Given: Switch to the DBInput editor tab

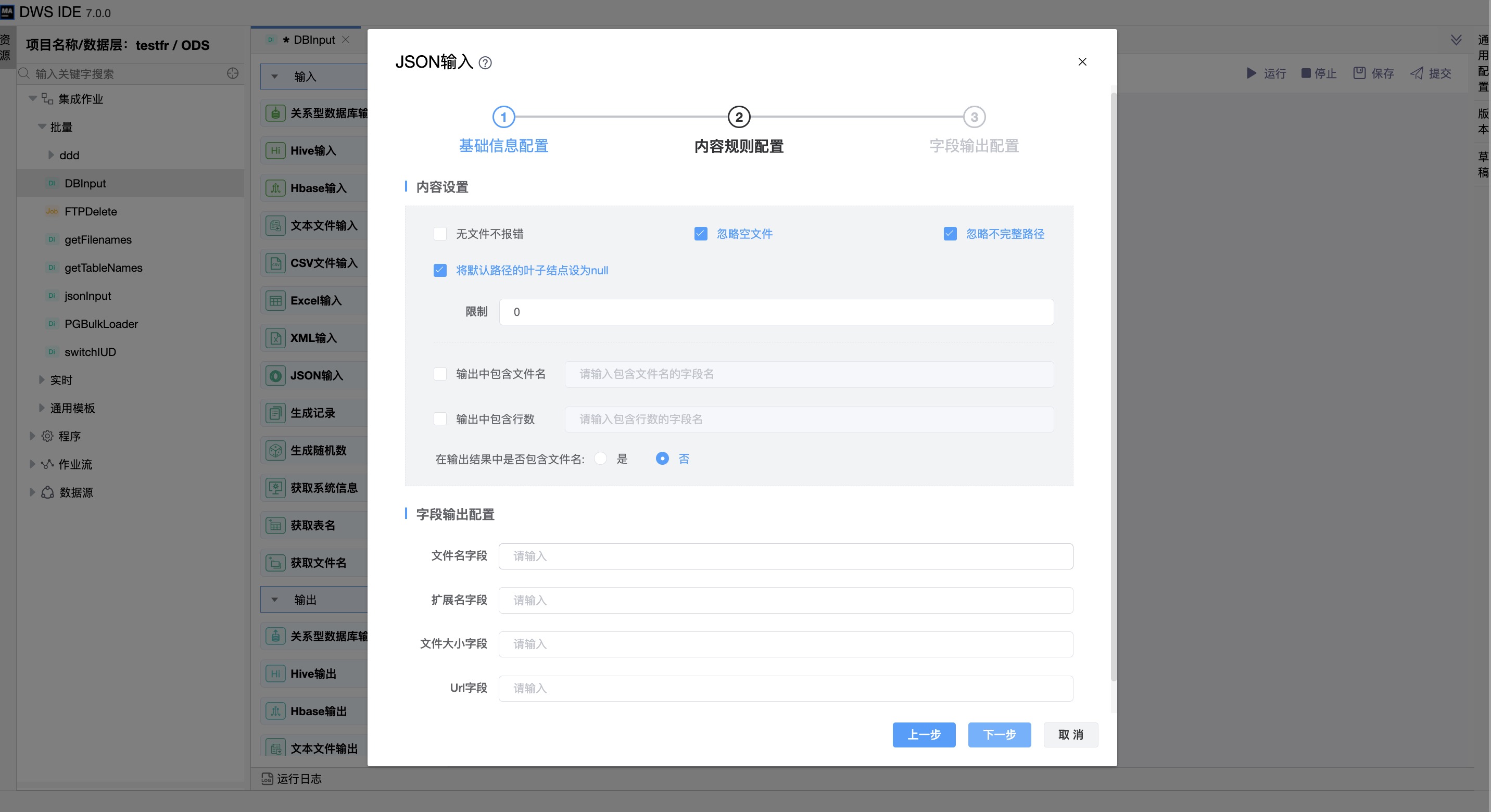Looking at the screenshot, I should pyautogui.click(x=314, y=40).
